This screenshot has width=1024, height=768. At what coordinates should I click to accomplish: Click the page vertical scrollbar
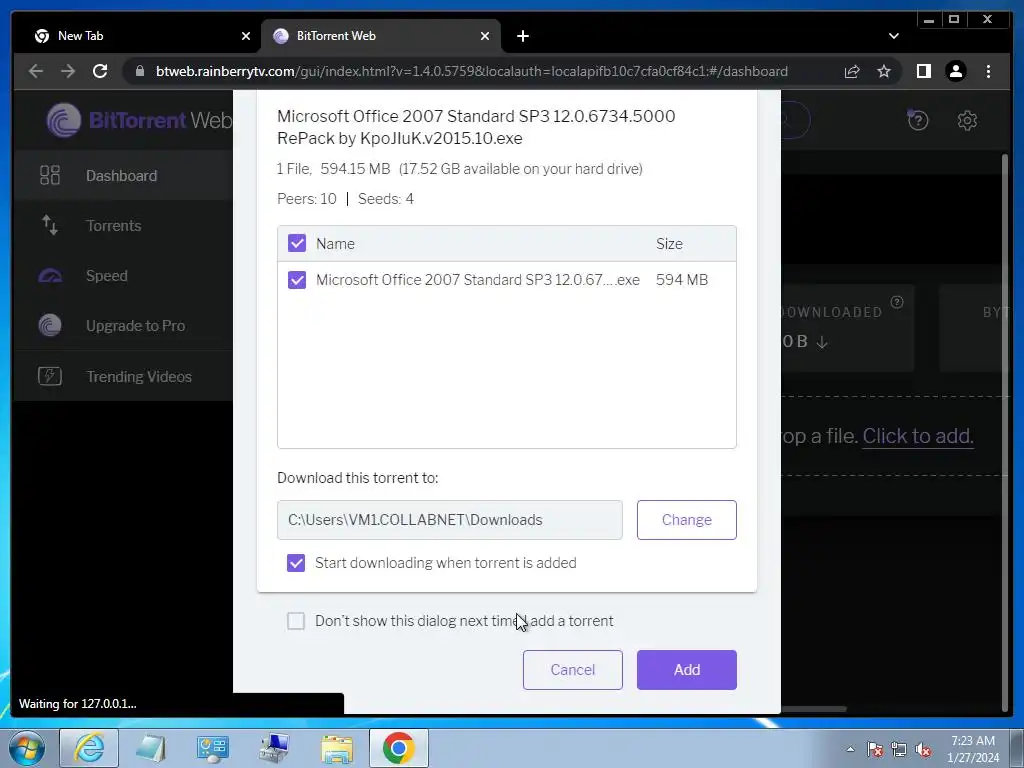[1004, 431]
